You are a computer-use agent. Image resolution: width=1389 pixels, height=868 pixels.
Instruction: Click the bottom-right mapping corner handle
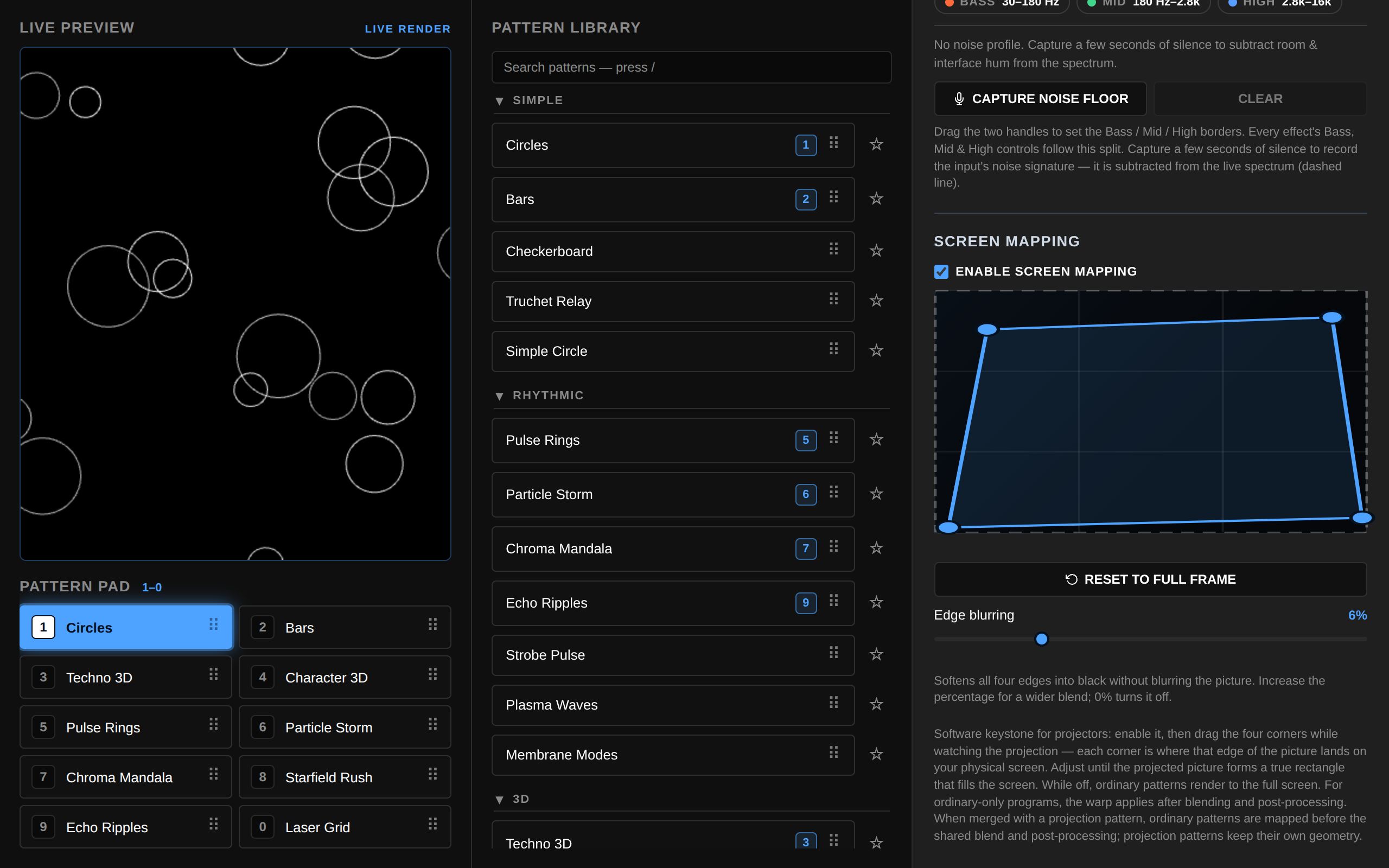tap(1362, 518)
